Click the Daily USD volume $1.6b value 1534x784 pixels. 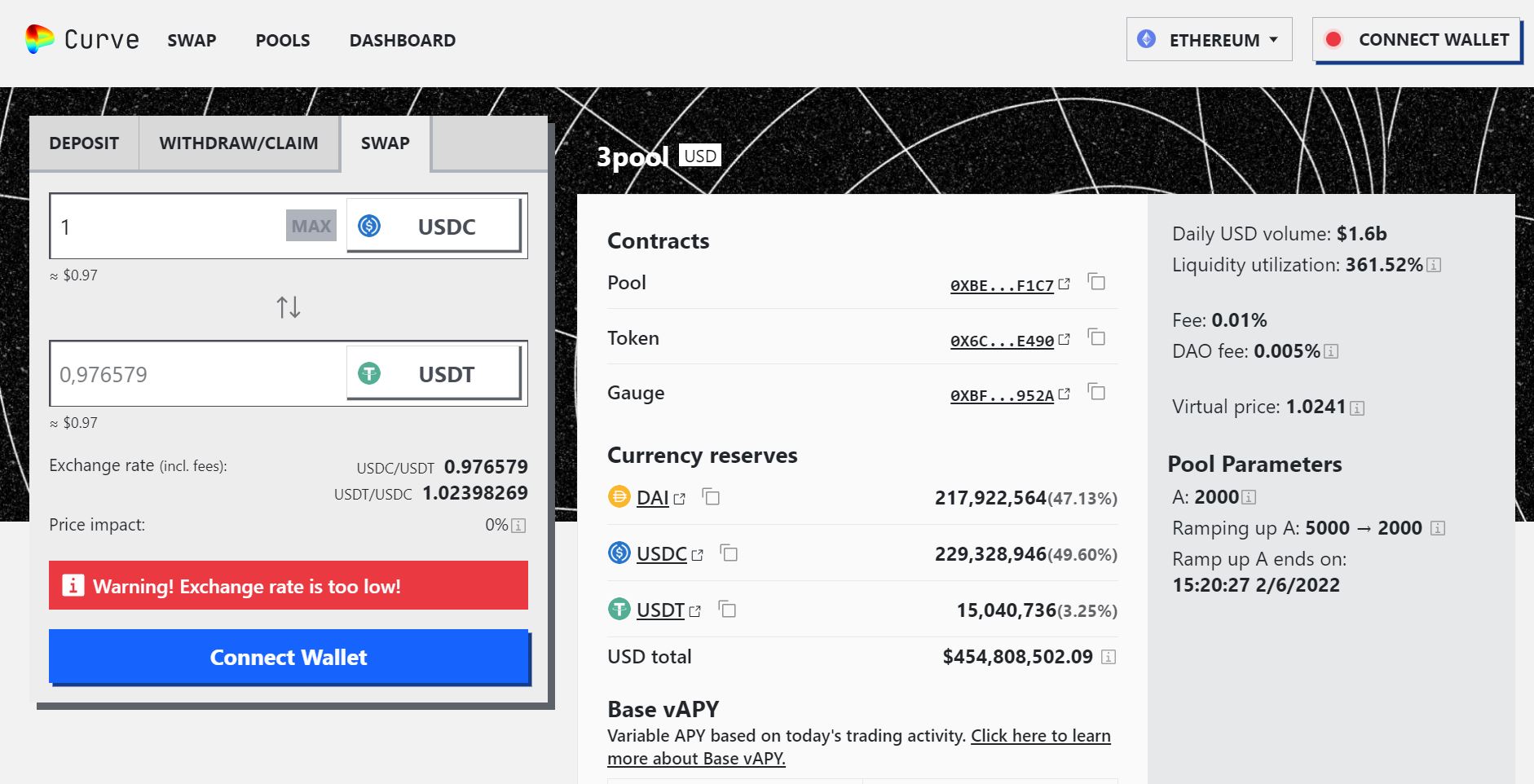click(x=1362, y=234)
